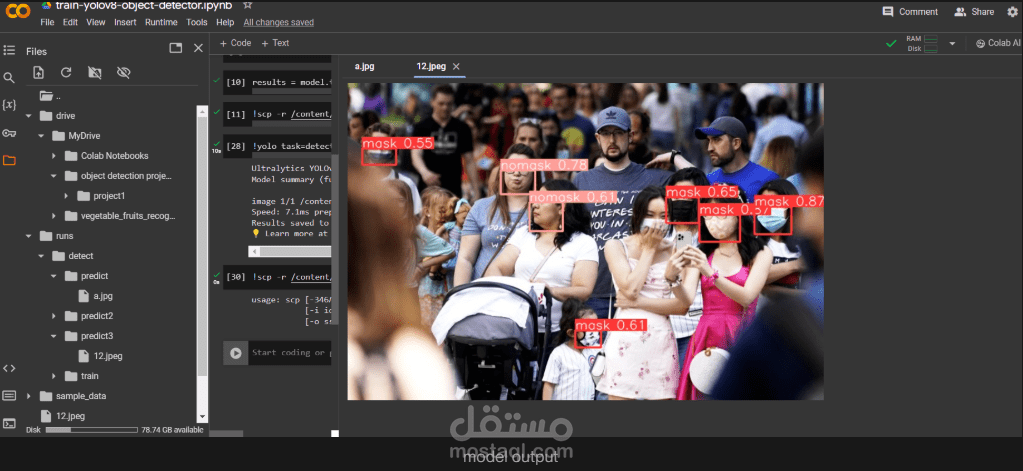The height and width of the screenshot is (471, 1023).
Task: Collapse the detect folder
Action: 41,256
